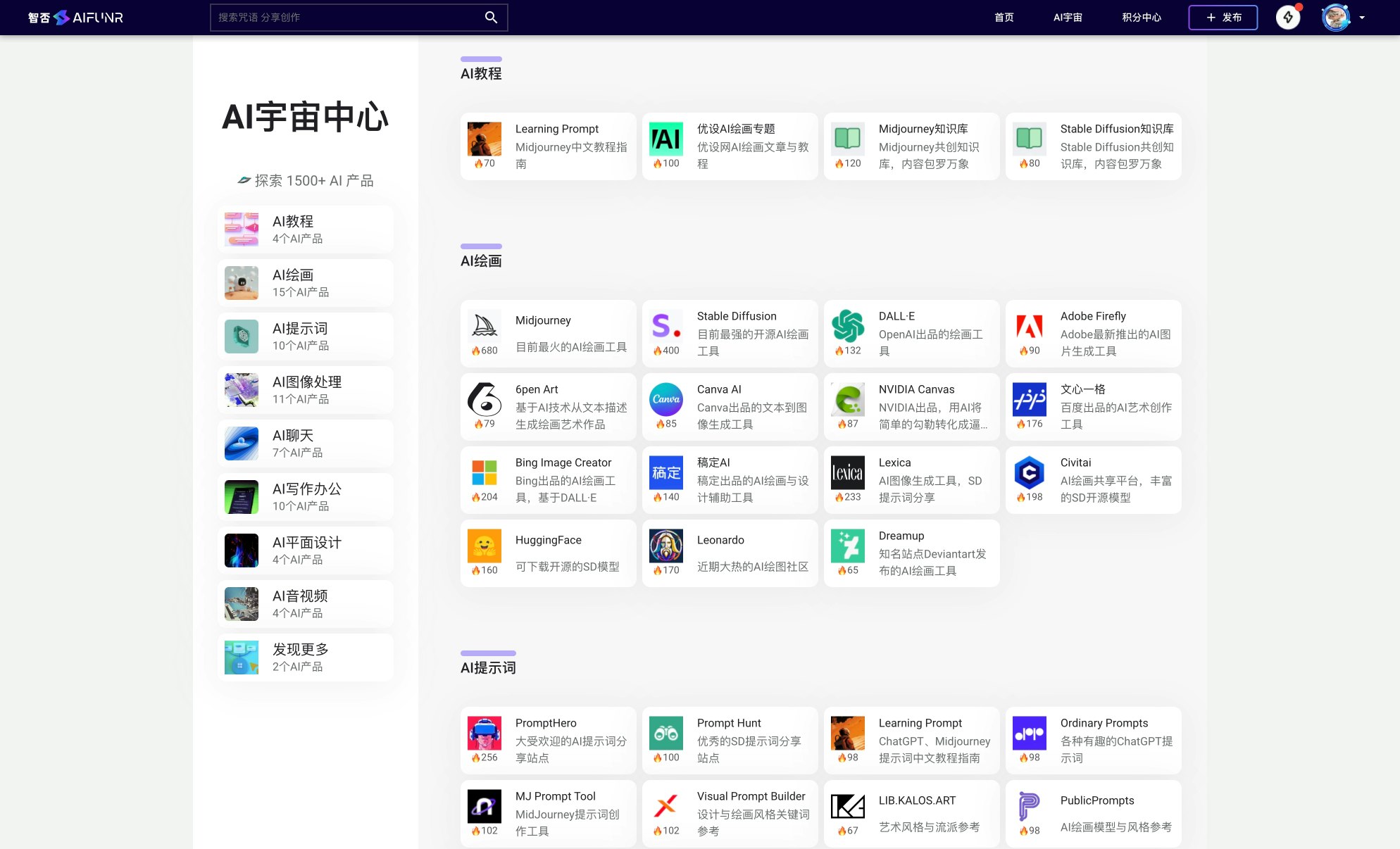Open the Adobe Firefly logo icon

(x=1030, y=326)
